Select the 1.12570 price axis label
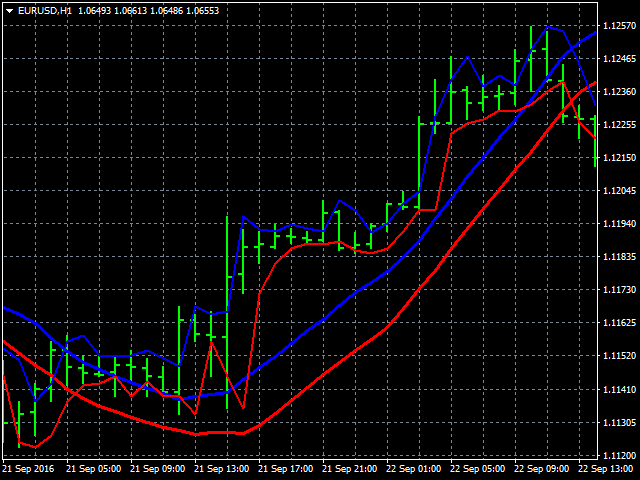This screenshot has height=480, width=640. pyautogui.click(x=619, y=26)
